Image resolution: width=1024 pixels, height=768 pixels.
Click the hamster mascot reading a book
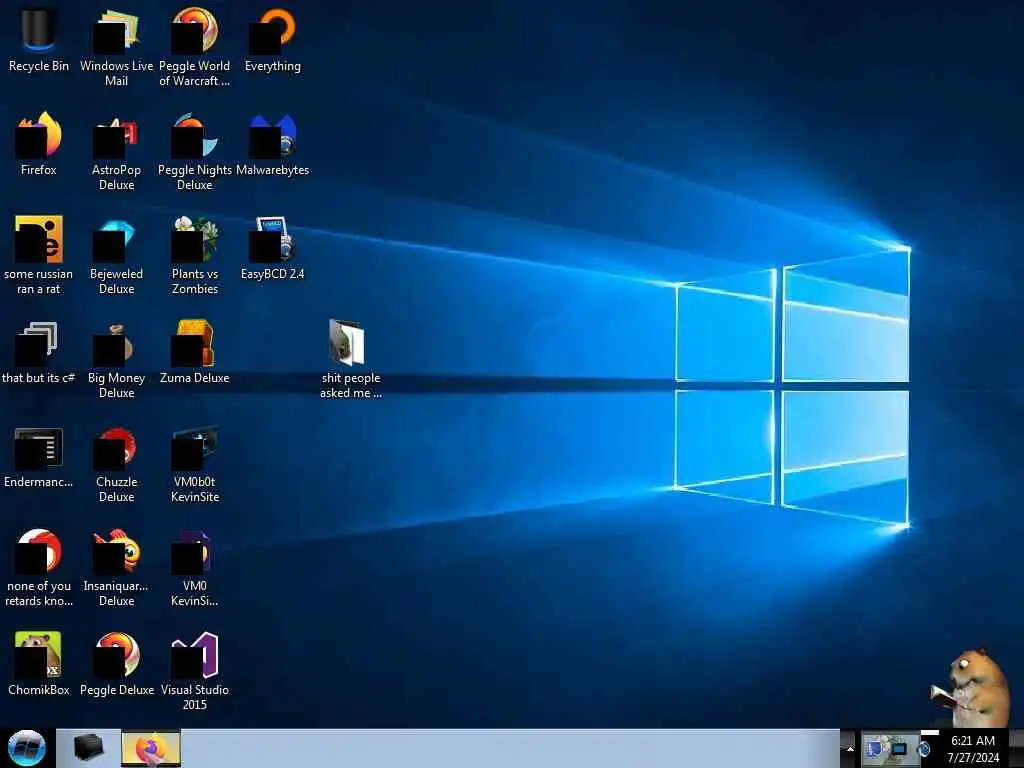970,688
